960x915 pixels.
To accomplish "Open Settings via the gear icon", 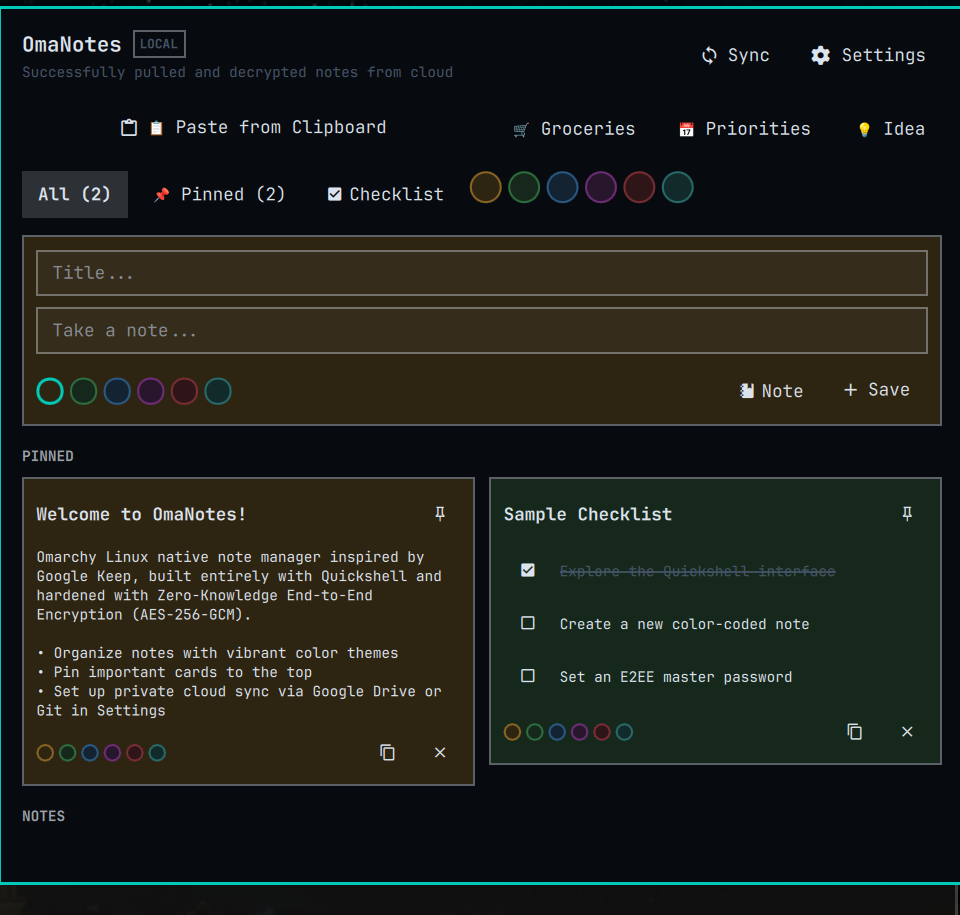I will click(820, 56).
